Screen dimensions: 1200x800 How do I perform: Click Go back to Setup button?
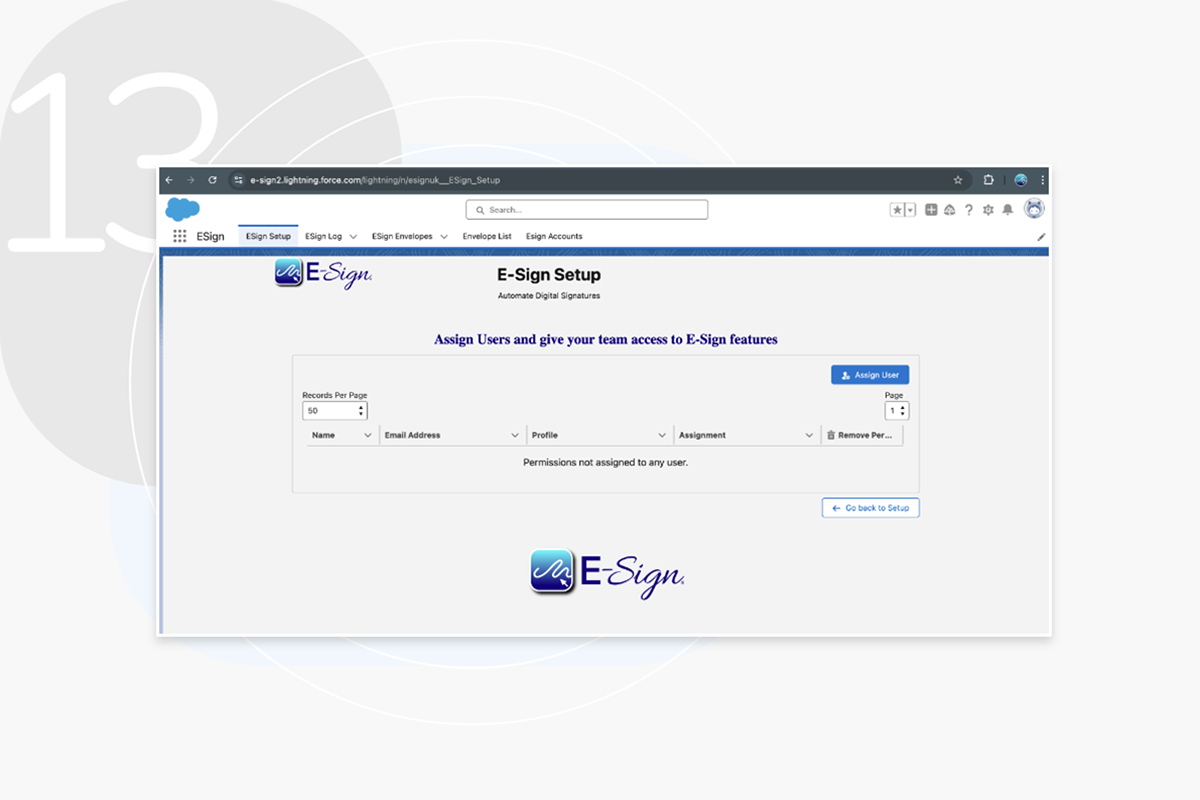tap(870, 508)
